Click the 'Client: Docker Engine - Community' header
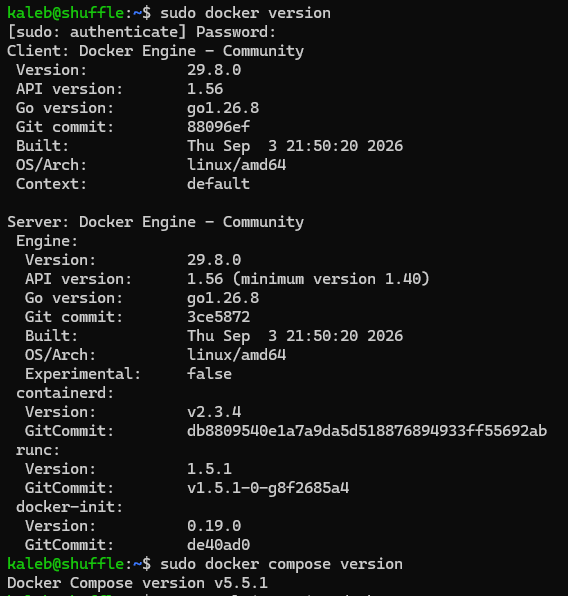This screenshot has width=568, height=596. [155, 51]
